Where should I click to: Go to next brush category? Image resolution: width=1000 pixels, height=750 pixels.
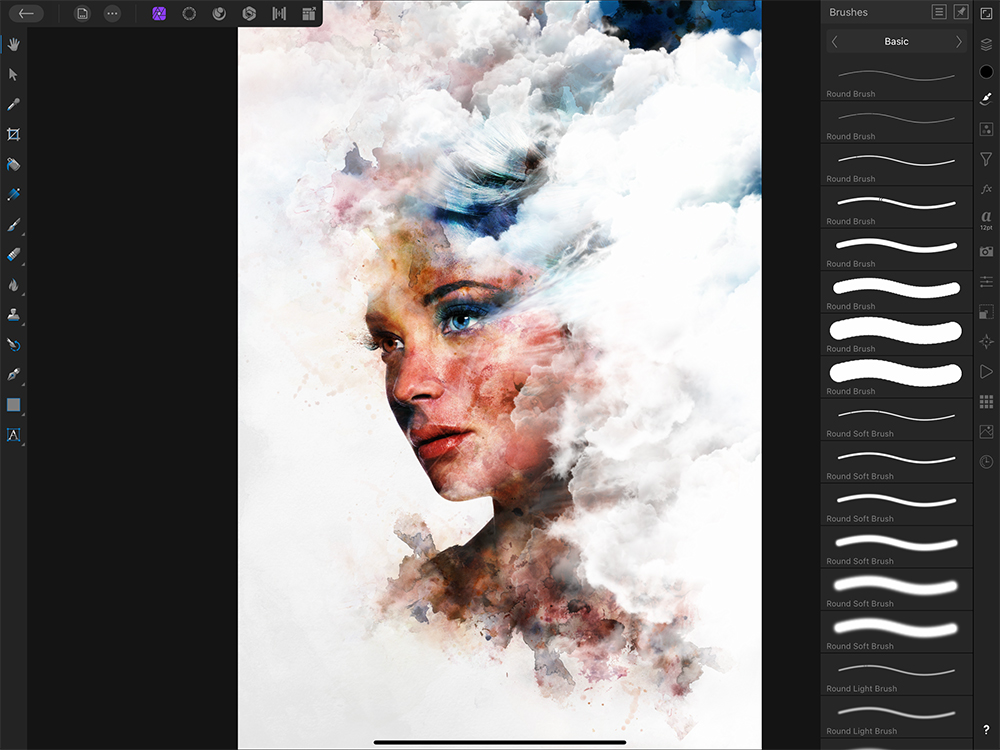pyautogui.click(x=958, y=42)
